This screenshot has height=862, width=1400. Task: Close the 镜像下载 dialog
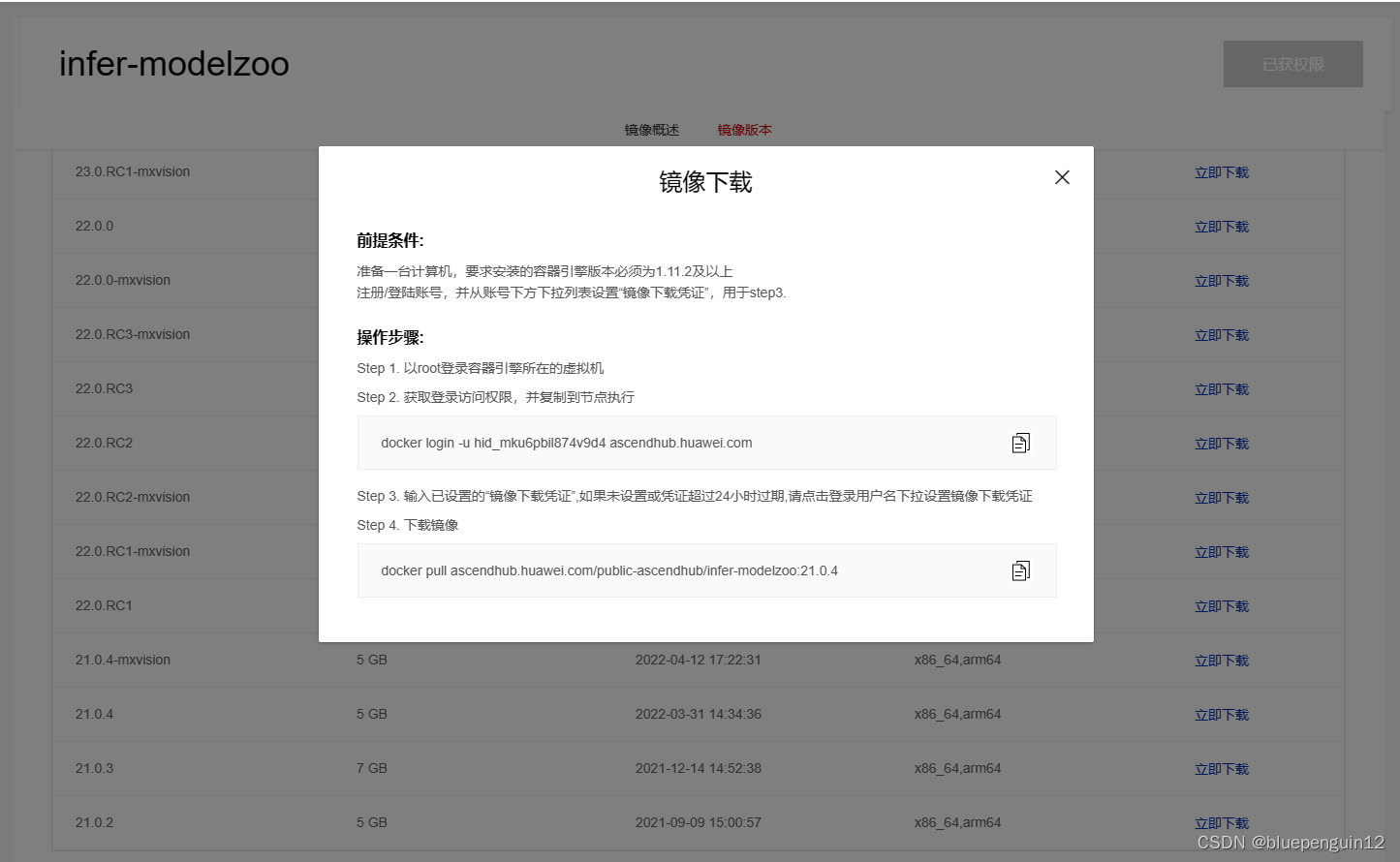click(1062, 177)
